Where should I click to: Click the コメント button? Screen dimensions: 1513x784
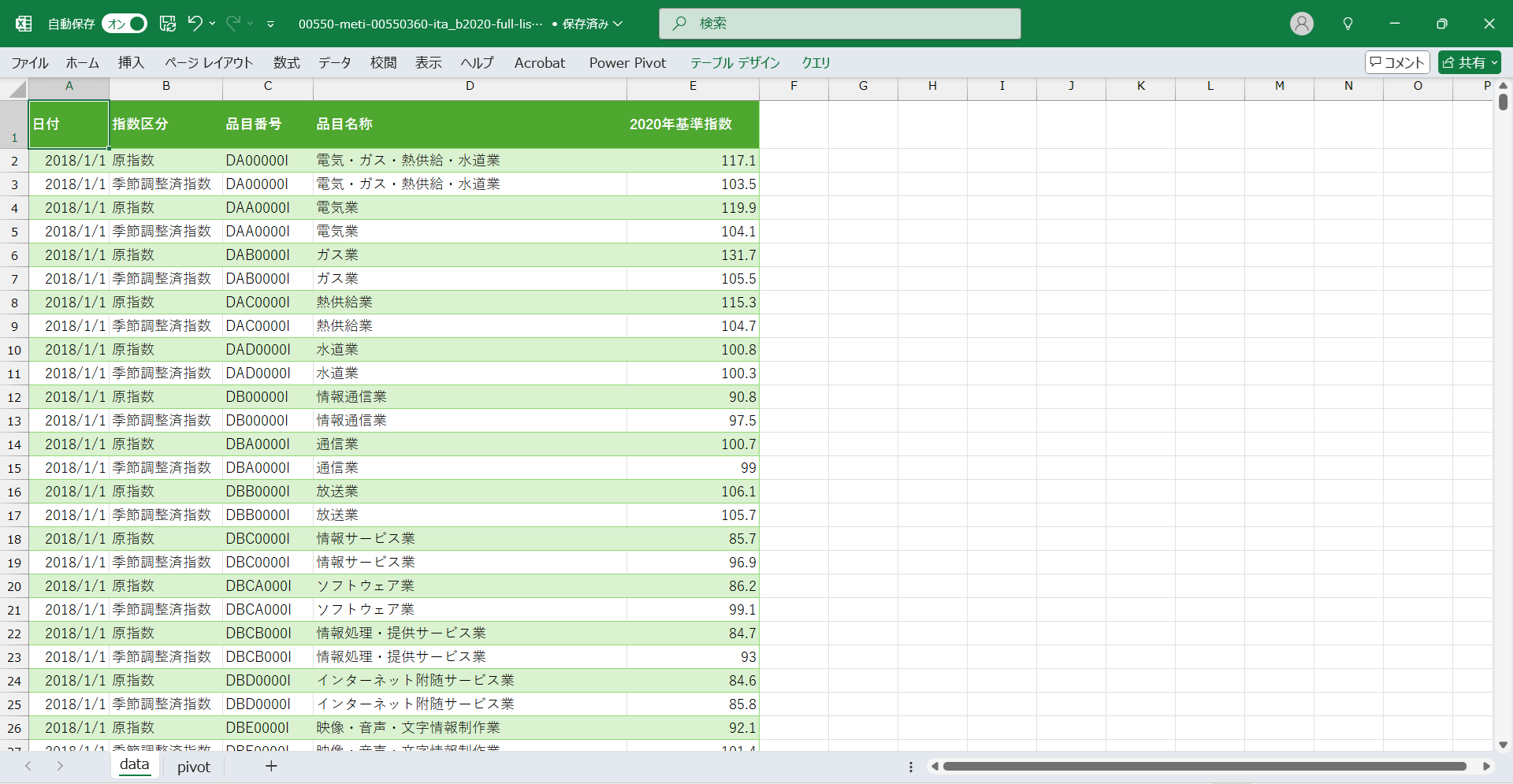[x=1397, y=62]
